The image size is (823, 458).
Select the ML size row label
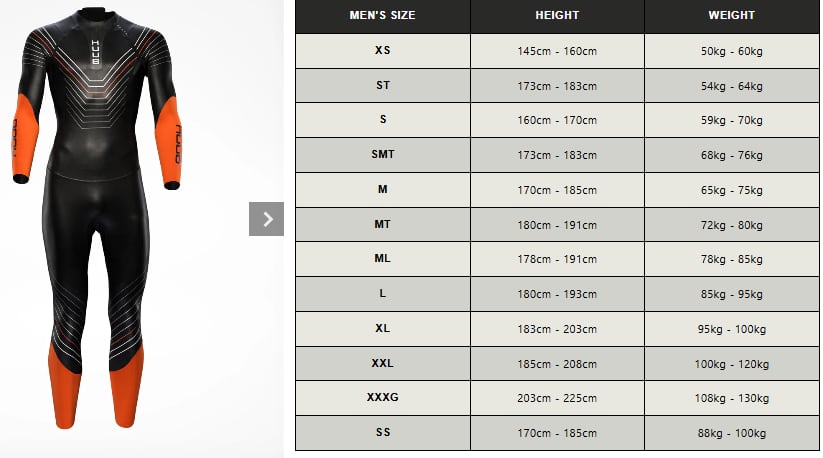pos(382,259)
